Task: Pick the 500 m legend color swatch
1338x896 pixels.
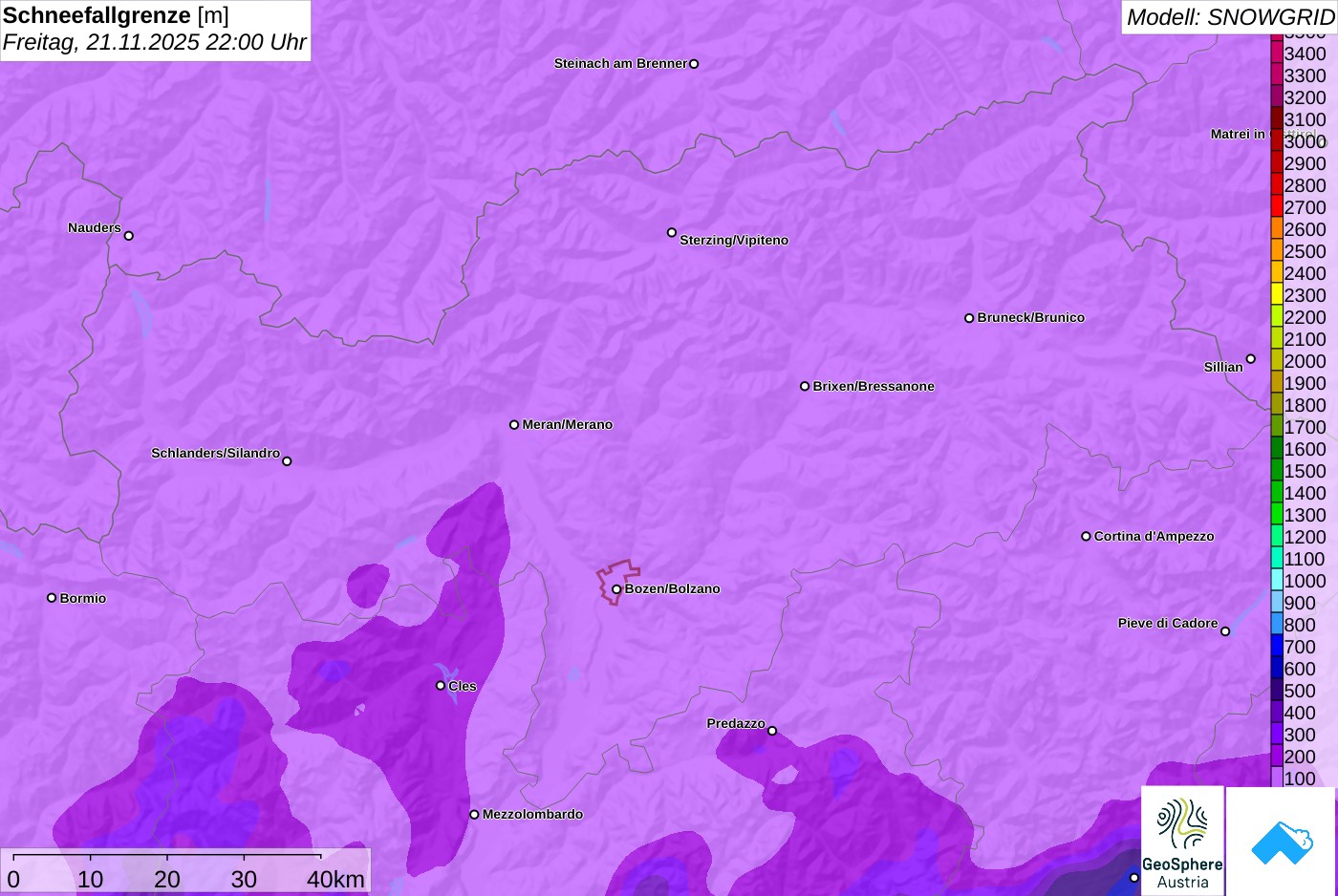Action: [1277, 690]
